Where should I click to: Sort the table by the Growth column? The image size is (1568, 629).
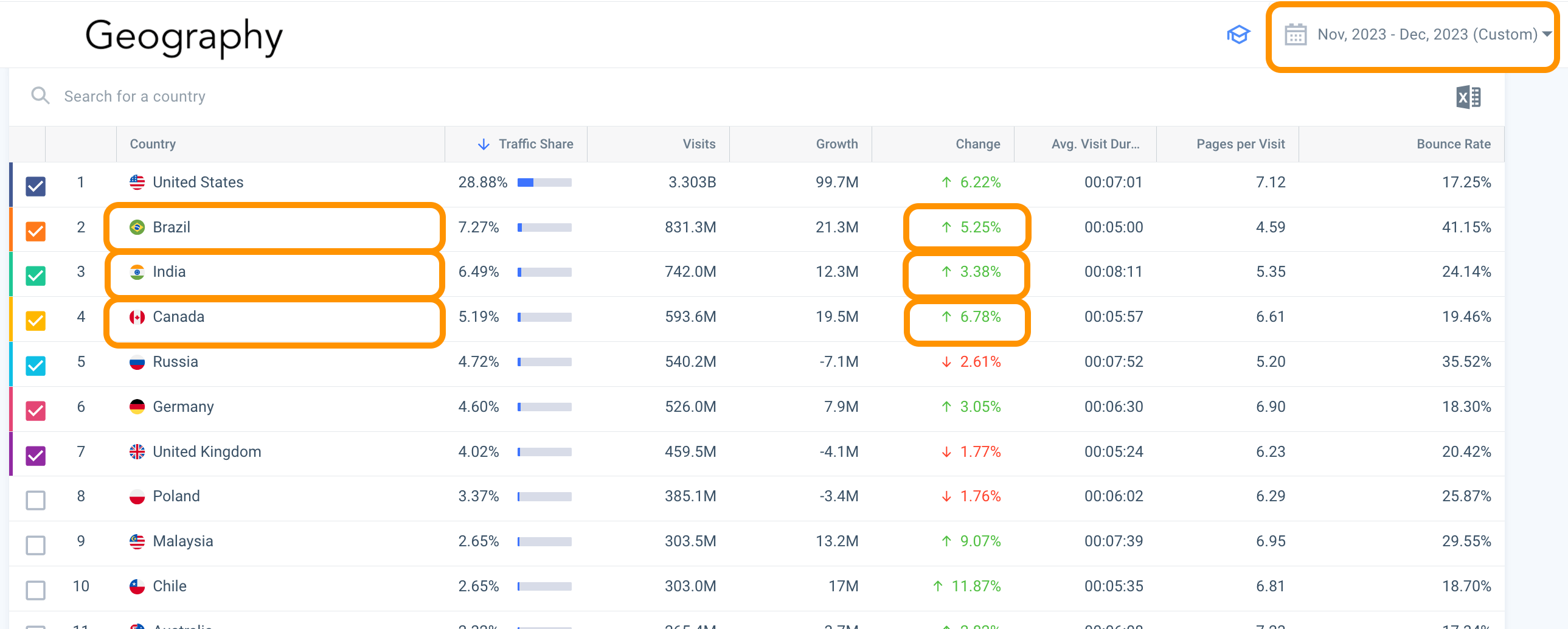pos(836,144)
